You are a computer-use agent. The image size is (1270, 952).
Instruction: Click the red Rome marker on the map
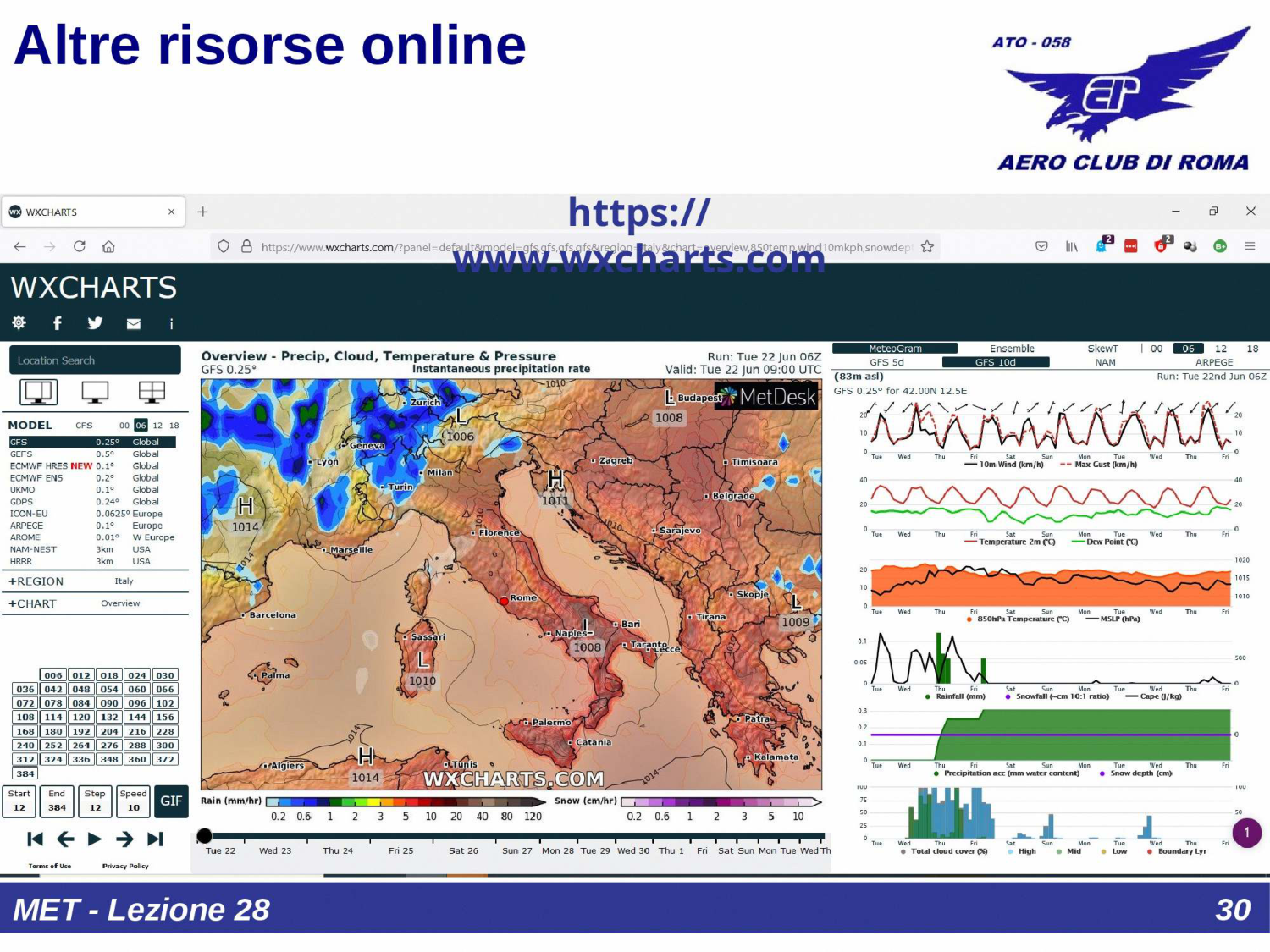point(504,601)
